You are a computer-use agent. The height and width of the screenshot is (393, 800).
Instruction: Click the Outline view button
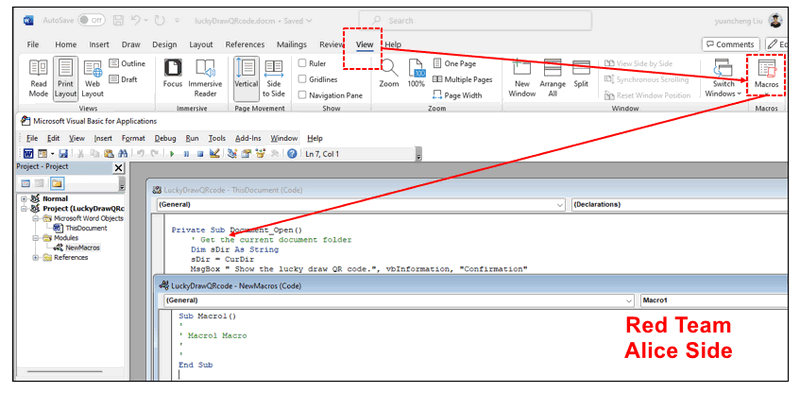(128, 63)
